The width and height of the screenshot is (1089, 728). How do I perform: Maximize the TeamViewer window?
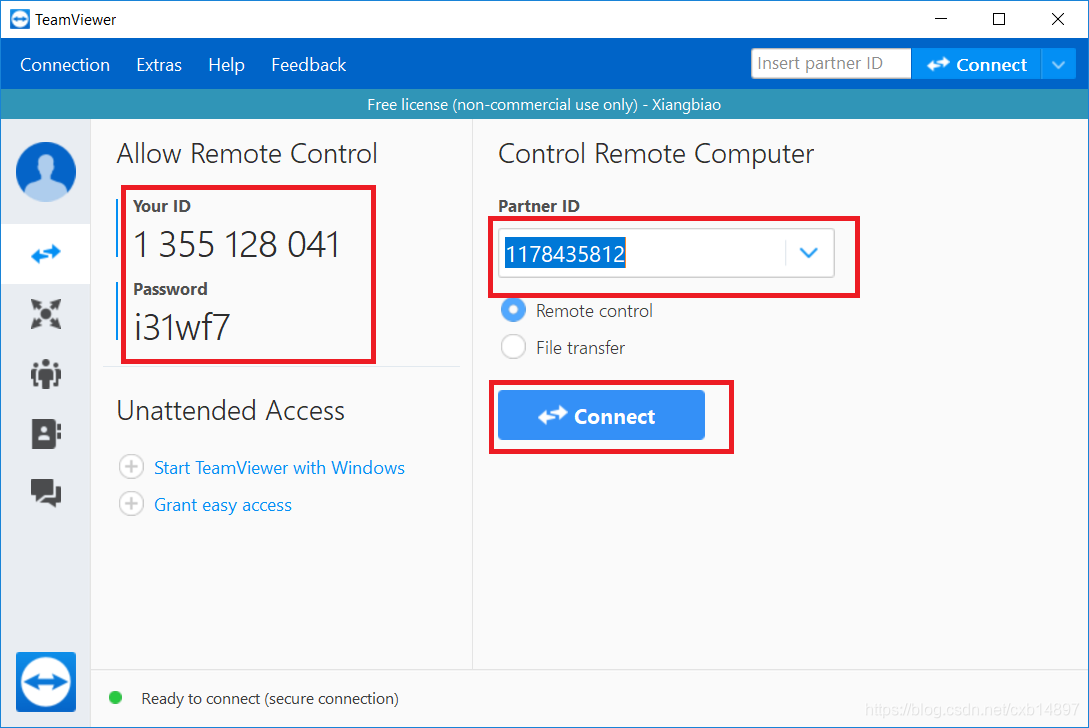click(x=999, y=19)
